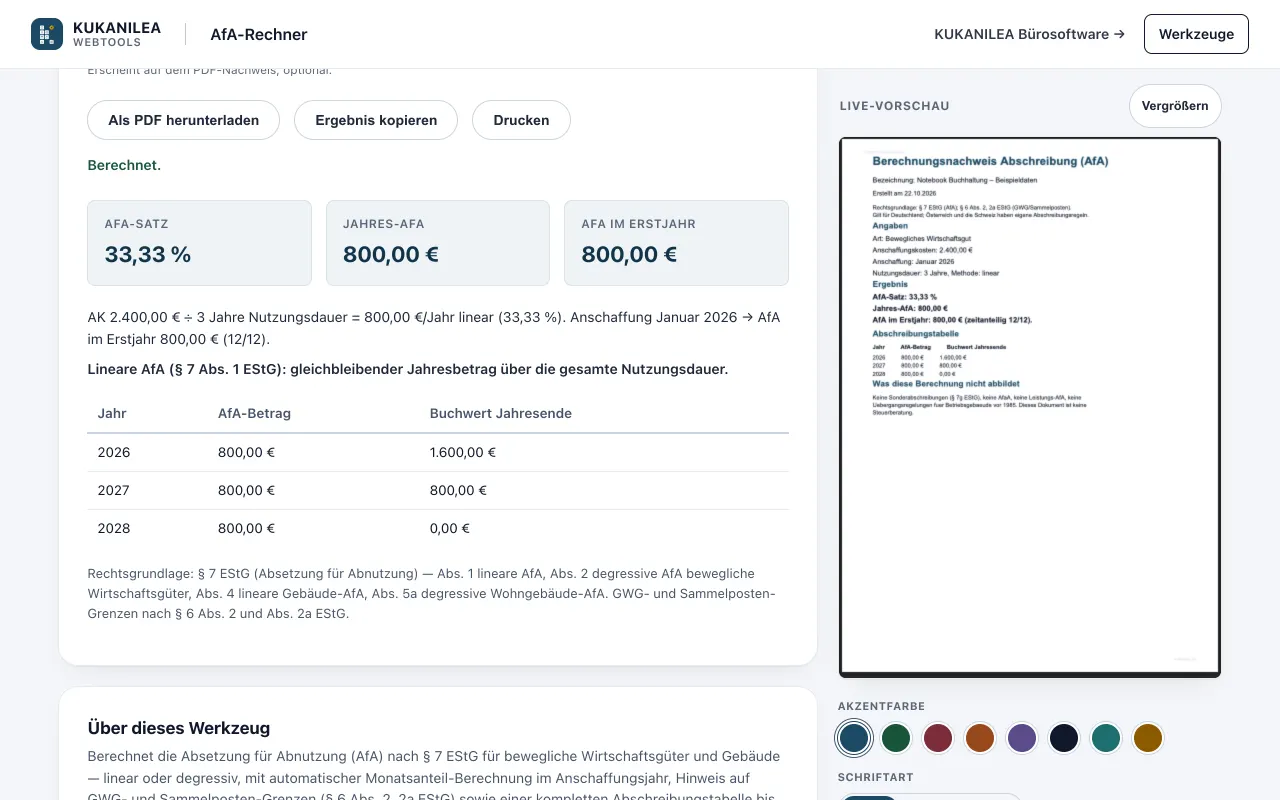Click the Rechtsgrundlage footnote paragraph

[438, 594]
